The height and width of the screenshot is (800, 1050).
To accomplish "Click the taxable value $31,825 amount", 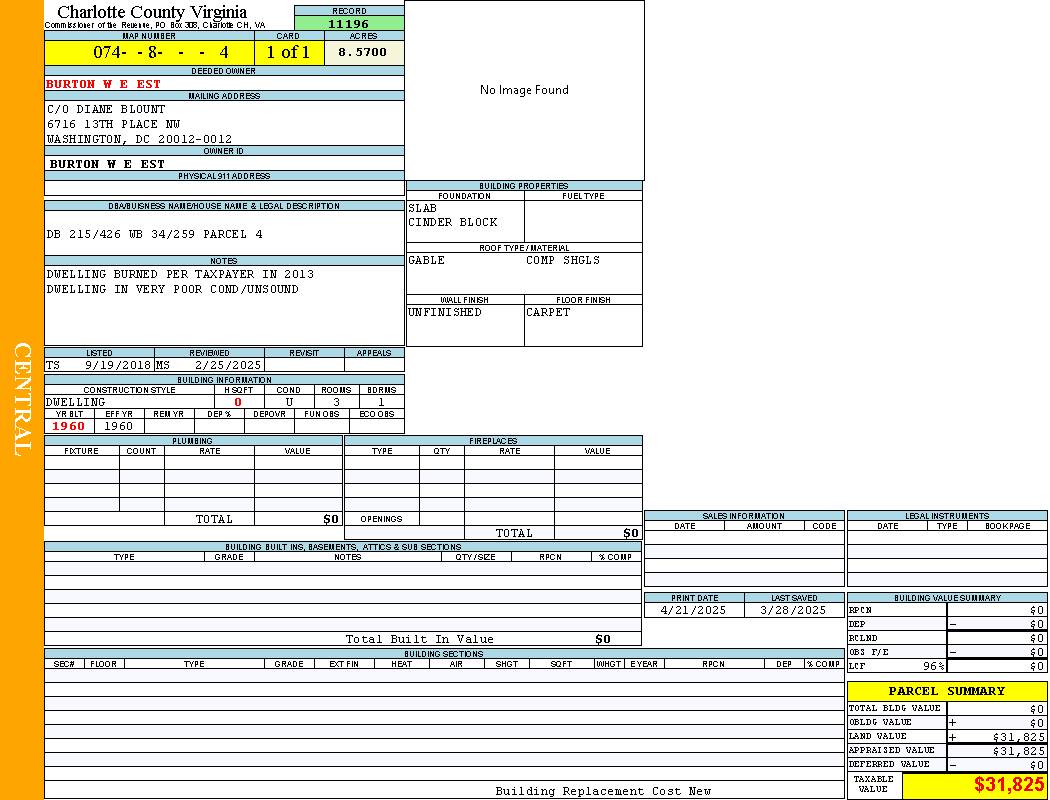I will click(1009, 785).
